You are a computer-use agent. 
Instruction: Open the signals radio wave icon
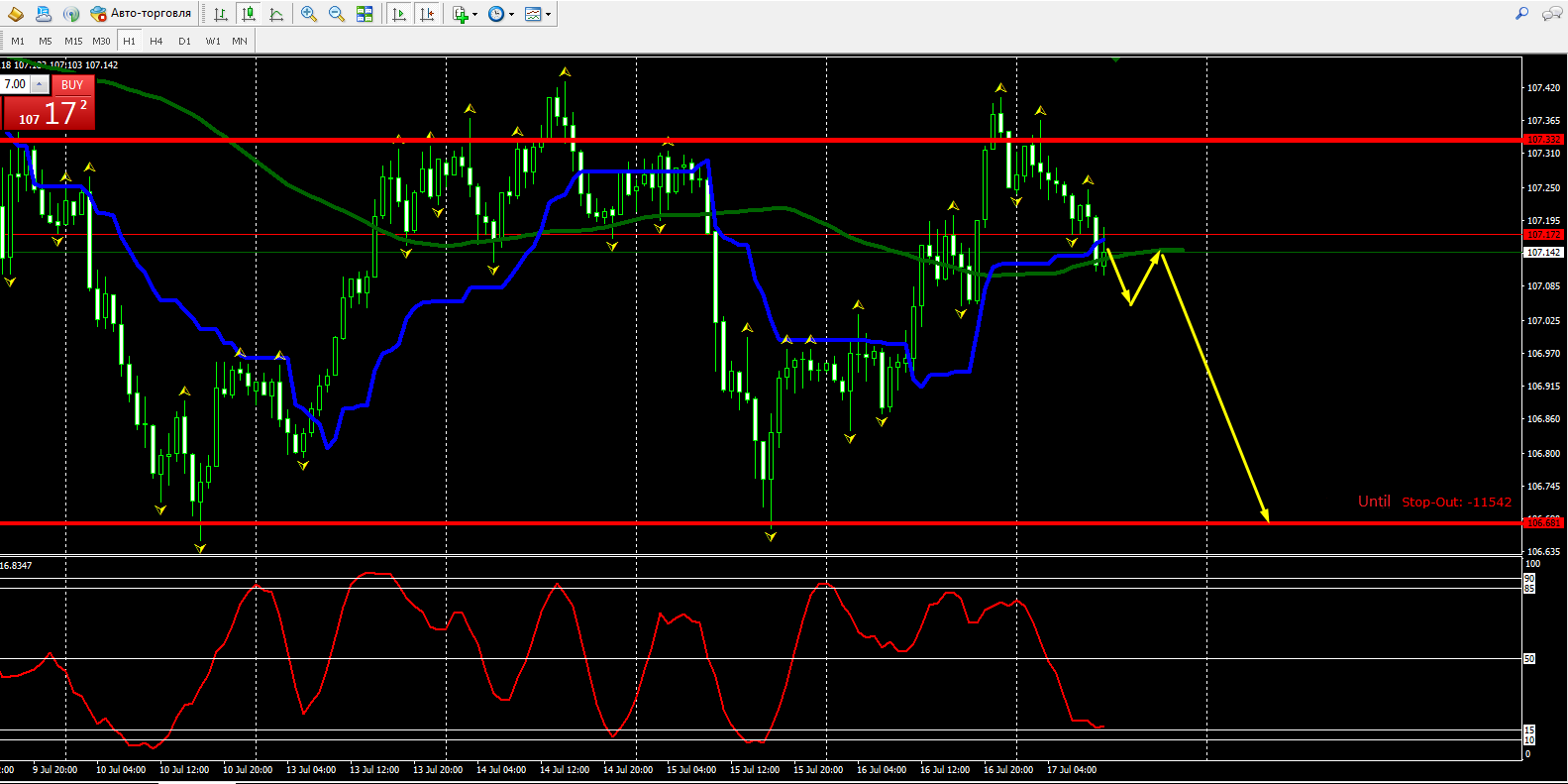(x=71, y=14)
